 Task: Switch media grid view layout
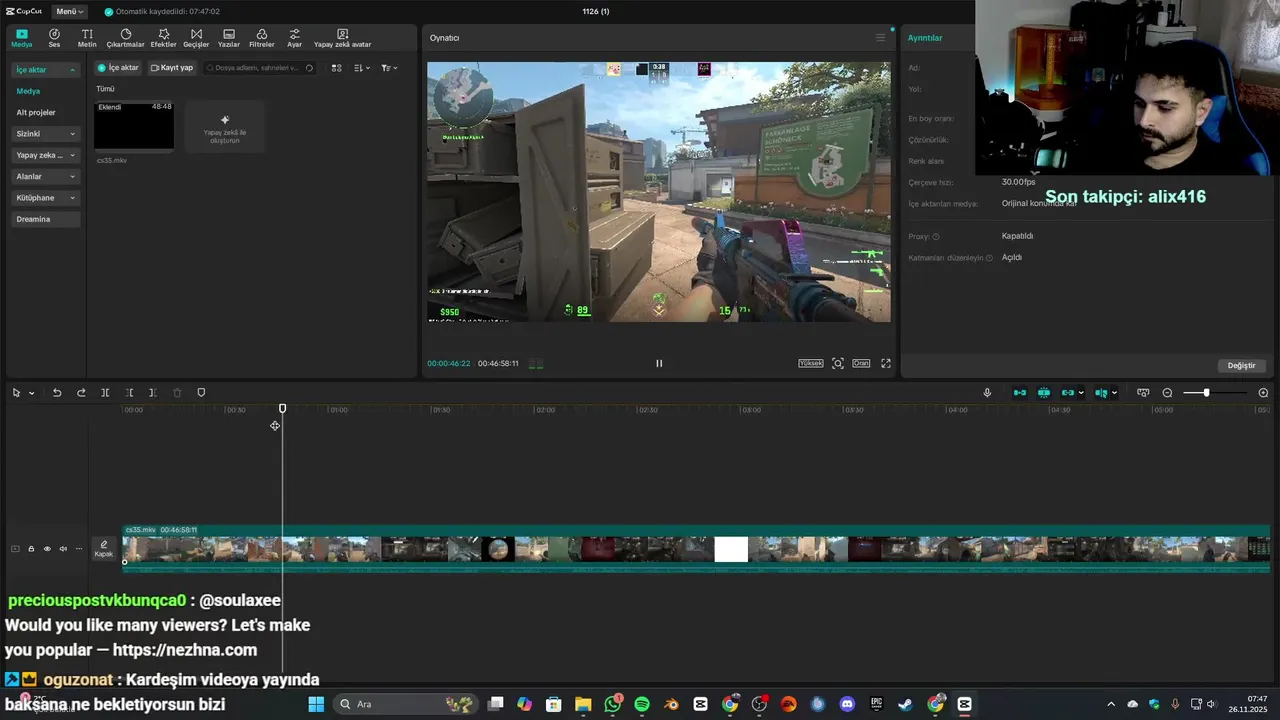tap(336, 68)
